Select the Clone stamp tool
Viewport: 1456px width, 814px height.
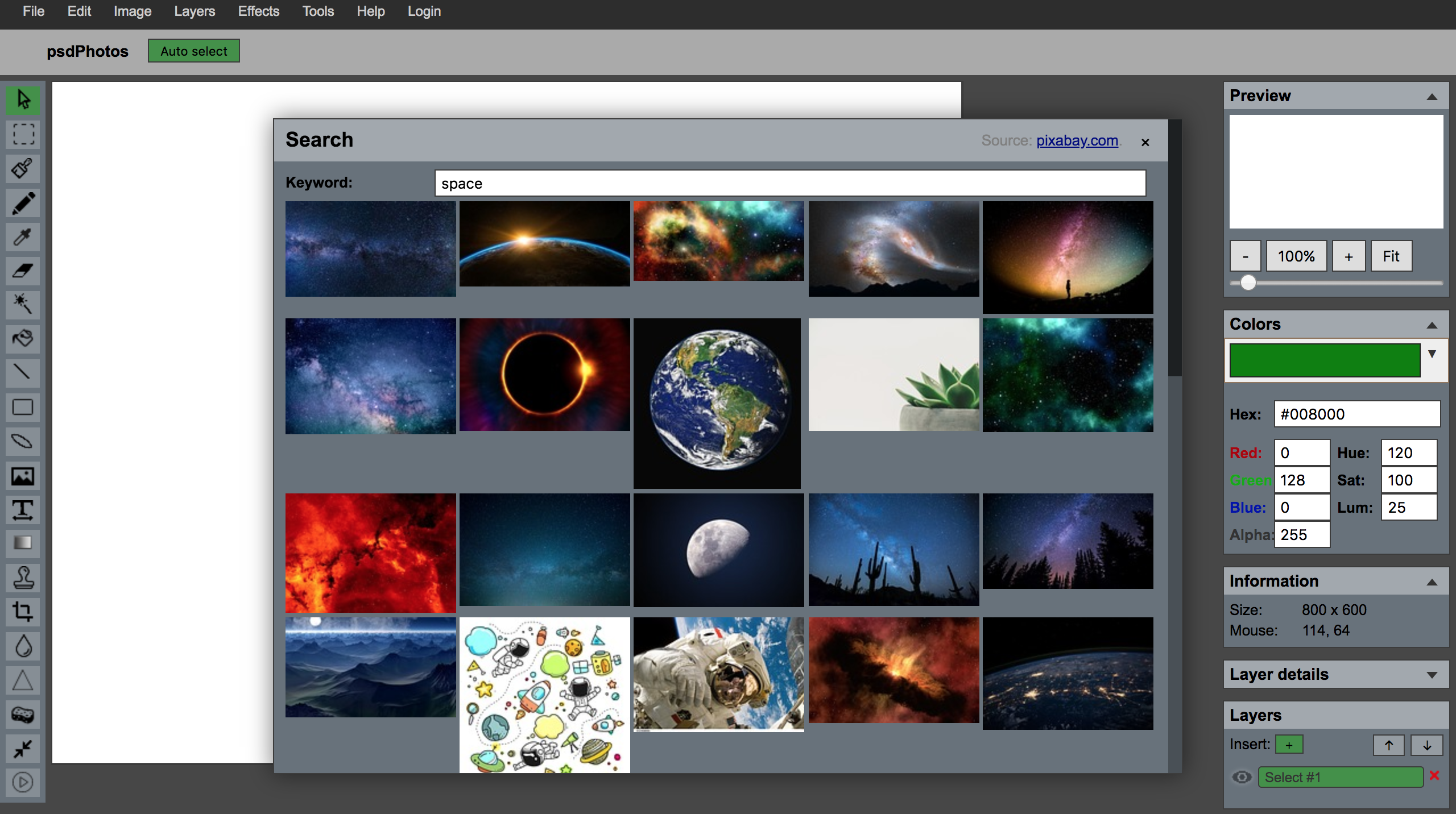click(23, 578)
